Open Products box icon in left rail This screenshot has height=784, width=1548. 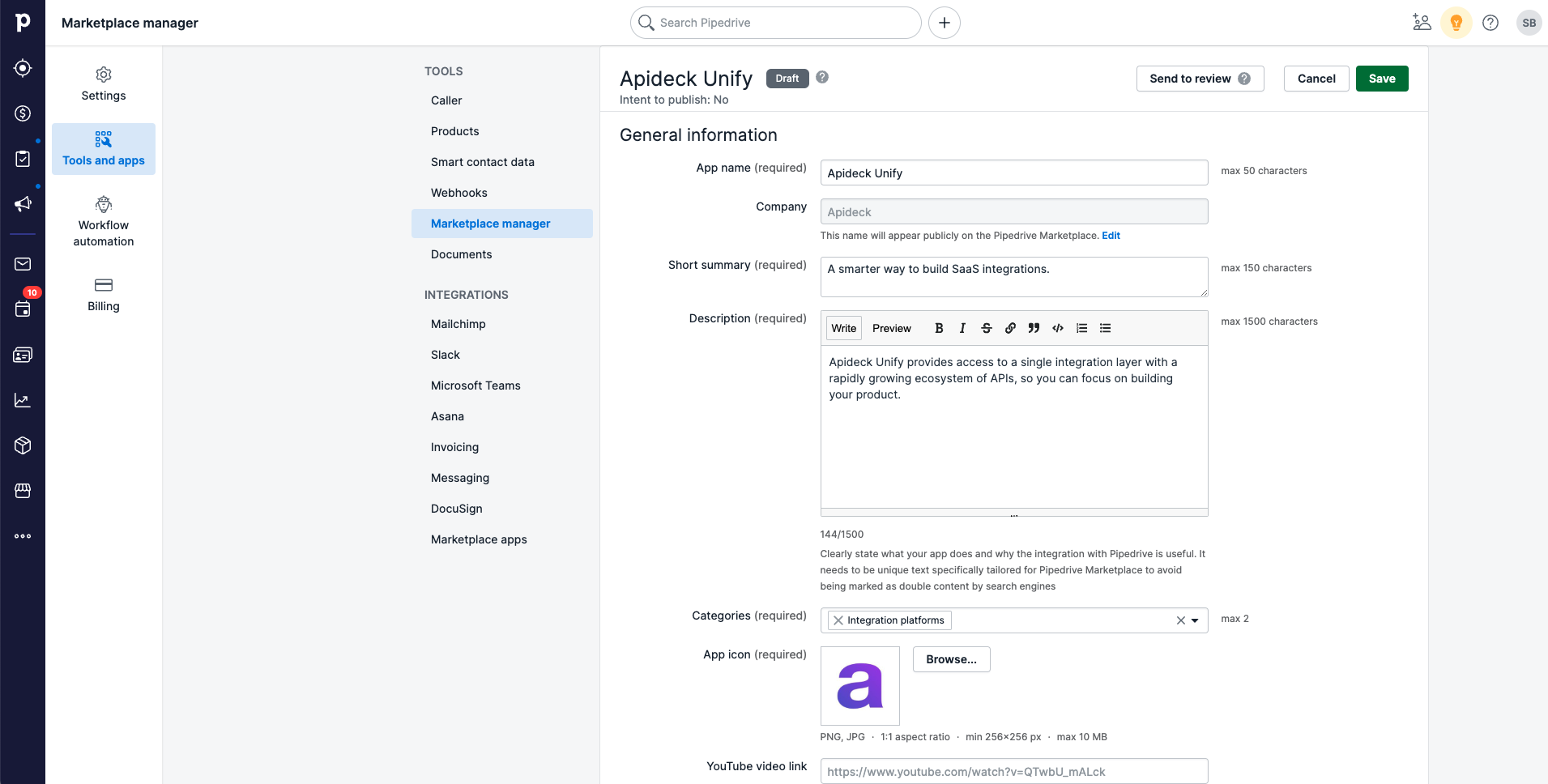click(23, 445)
